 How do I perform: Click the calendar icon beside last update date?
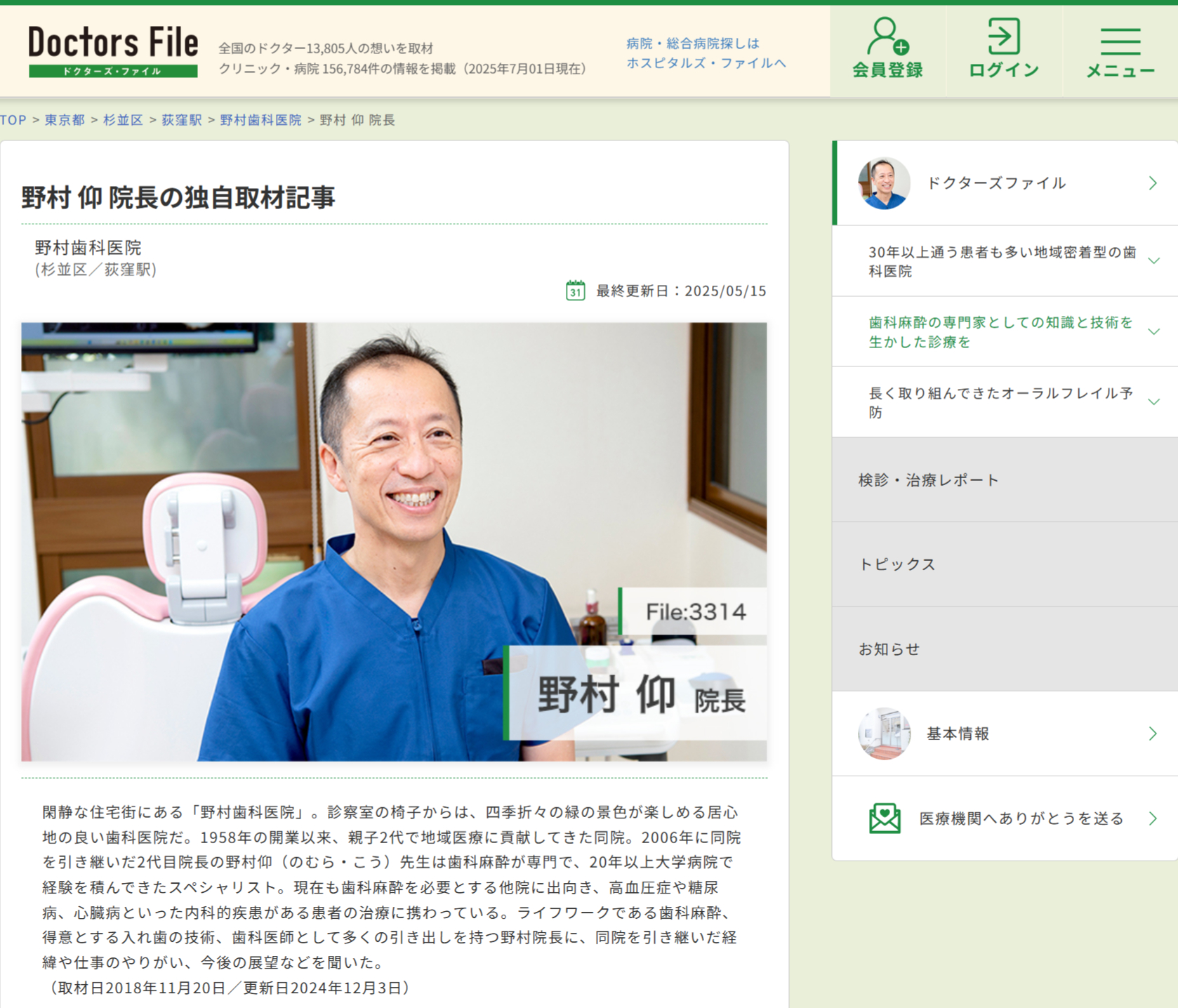(x=575, y=291)
